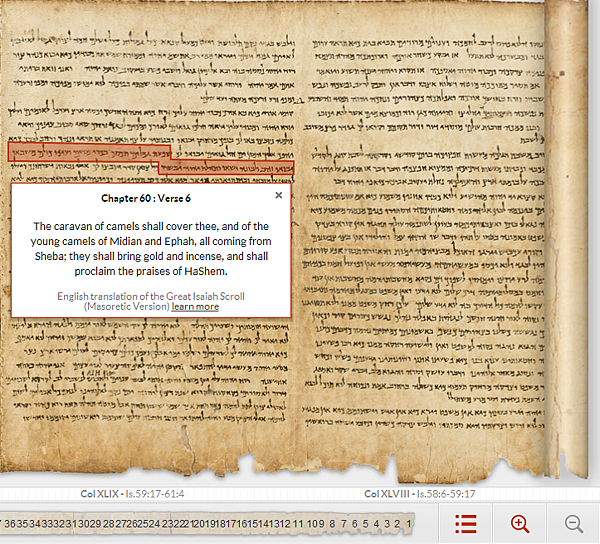This screenshot has height=544, width=600.
Task: Zoom in with the red magnifier icon
Action: [x=520, y=524]
